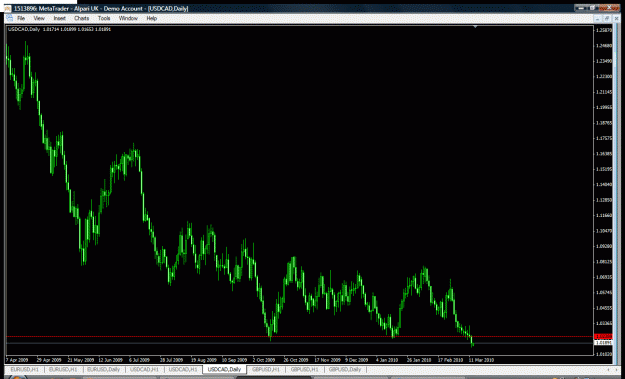
Task: Open the File menu
Action: coord(21,18)
